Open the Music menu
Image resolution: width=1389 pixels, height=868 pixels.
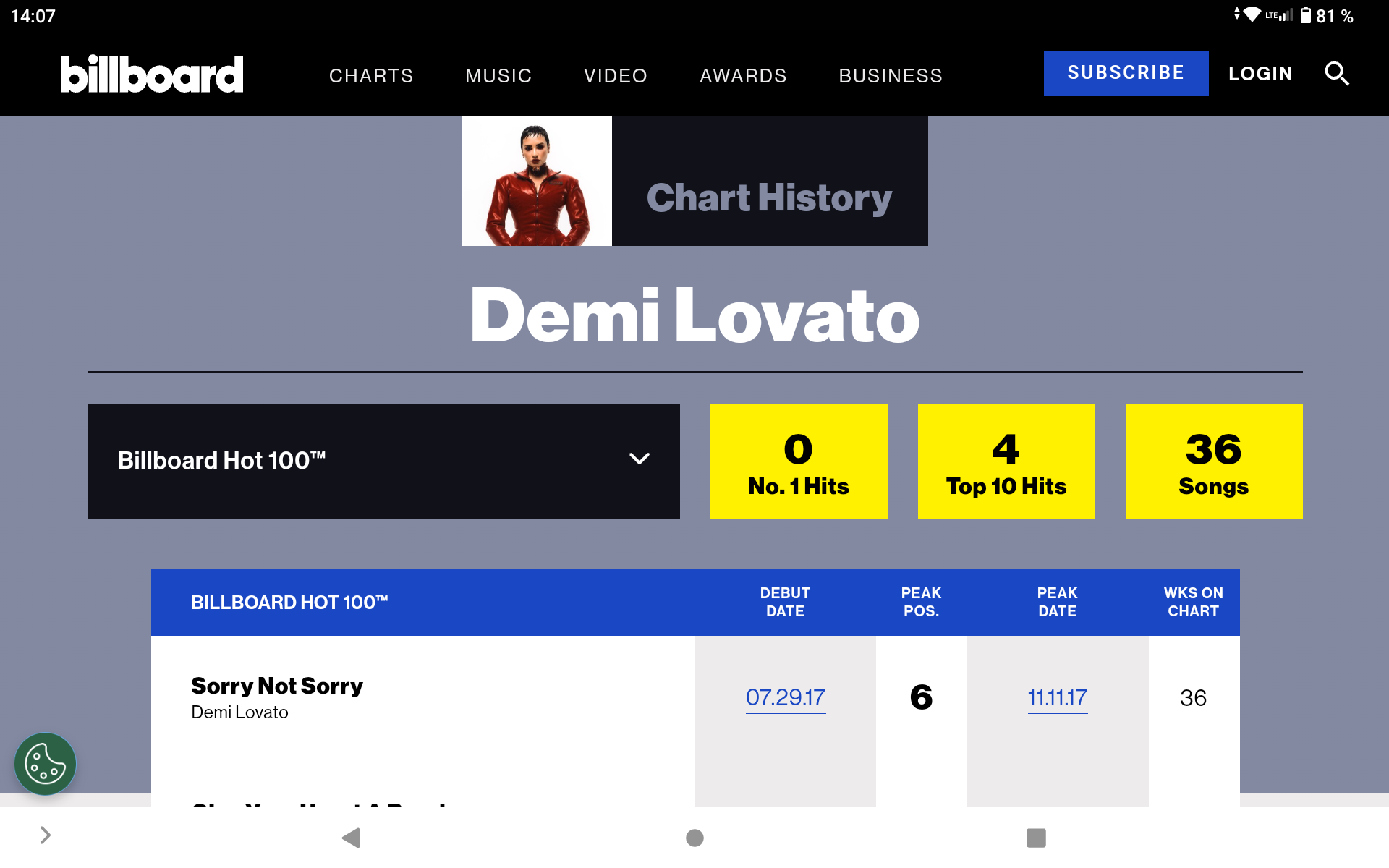point(498,75)
